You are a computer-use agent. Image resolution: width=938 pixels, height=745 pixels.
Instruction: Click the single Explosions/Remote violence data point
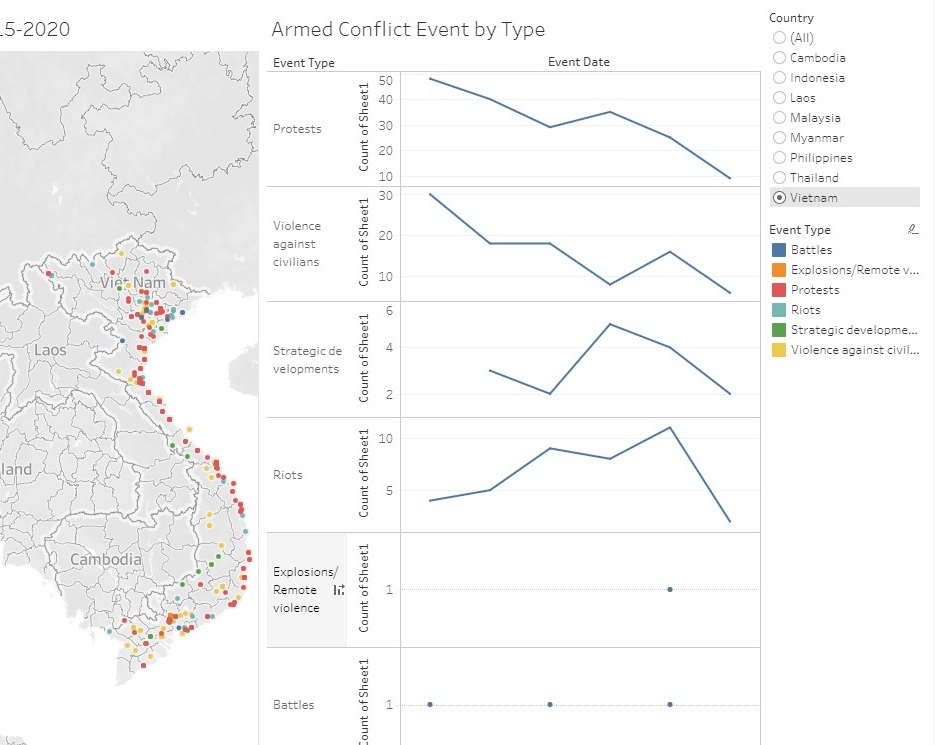click(x=669, y=589)
